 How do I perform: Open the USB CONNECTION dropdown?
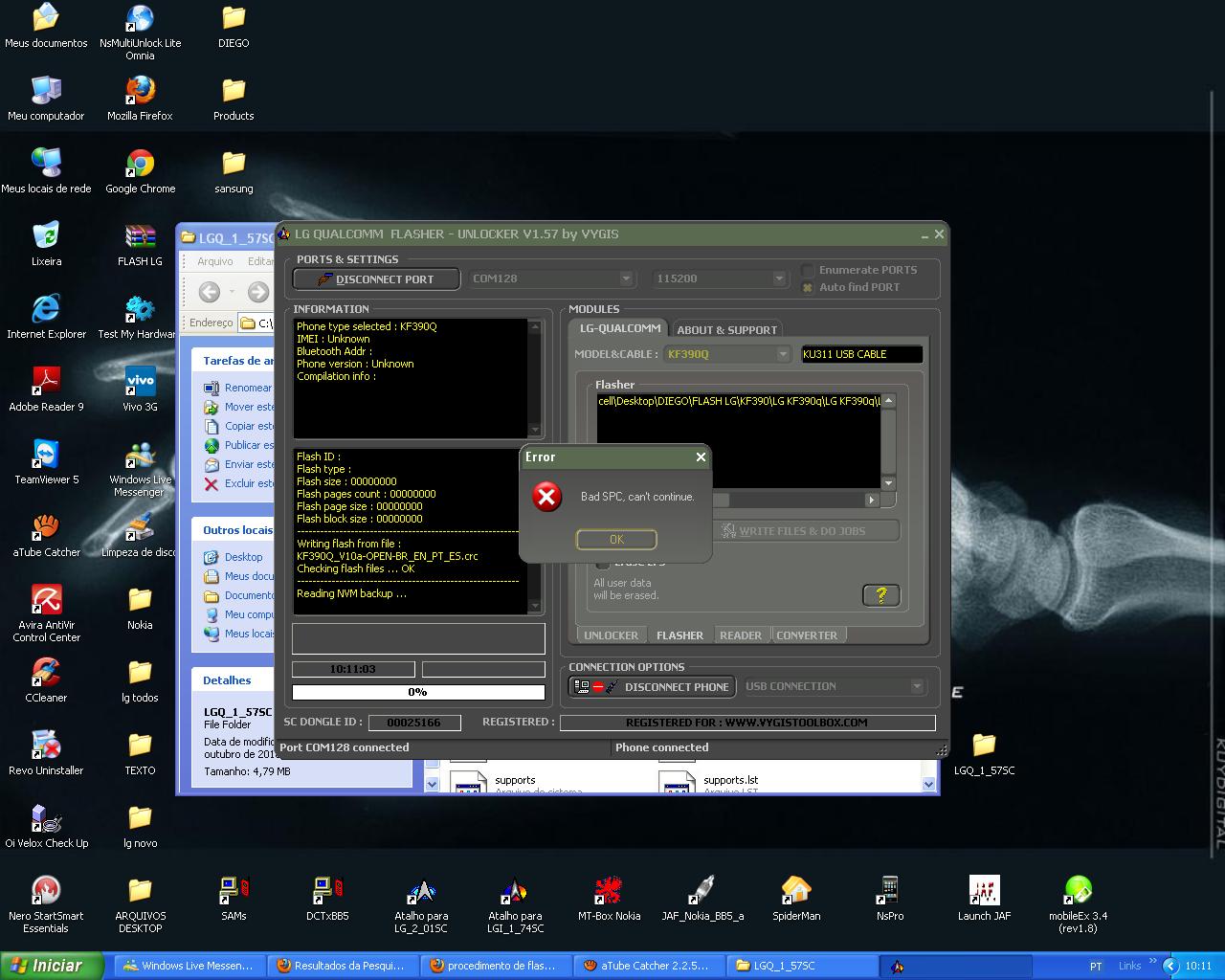[x=917, y=686]
